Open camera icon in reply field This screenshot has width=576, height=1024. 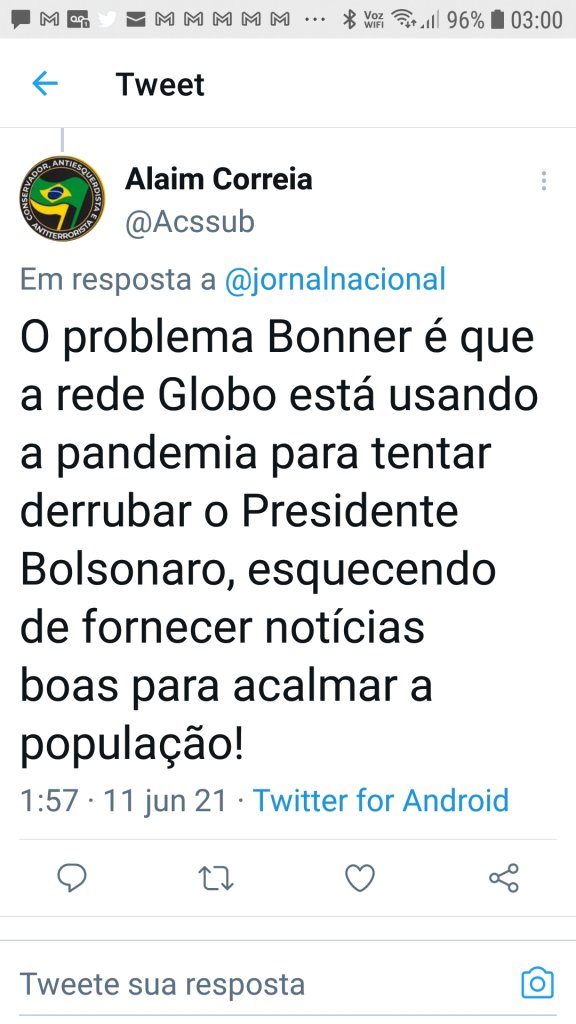(537, 984)
